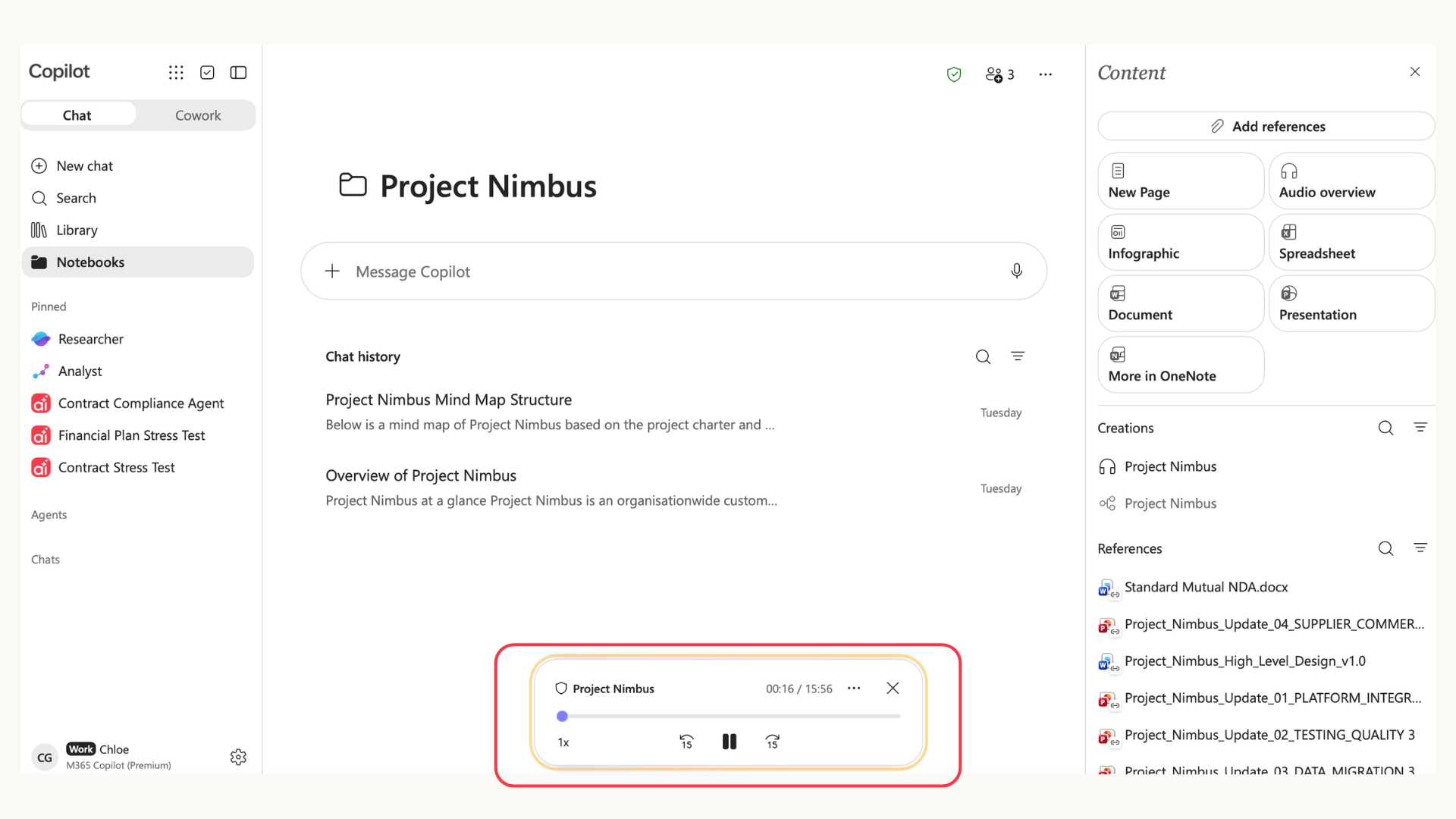Open the chat history filter icon
This screenshot has height=819, width=1456.
1018,356
